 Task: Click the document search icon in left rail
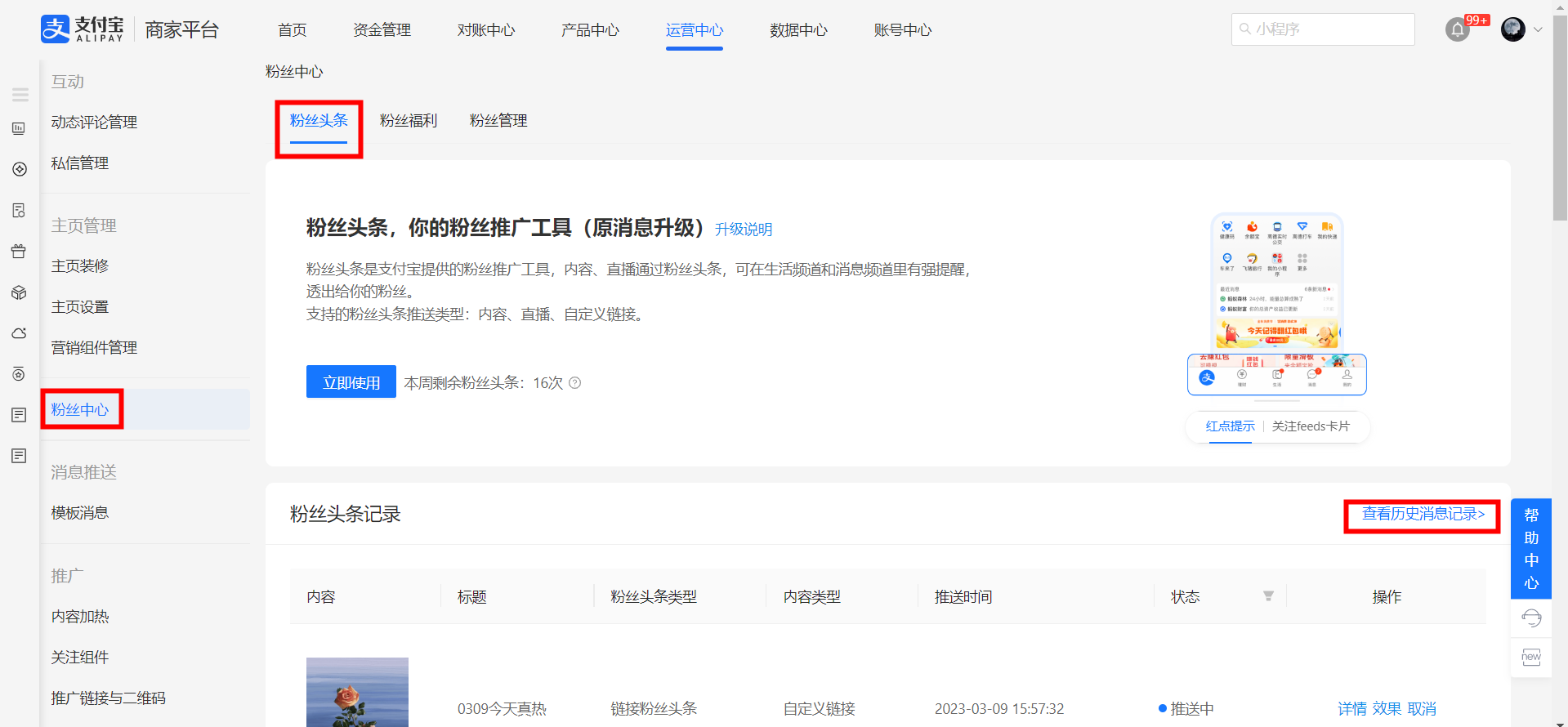[x=19, y=210]
